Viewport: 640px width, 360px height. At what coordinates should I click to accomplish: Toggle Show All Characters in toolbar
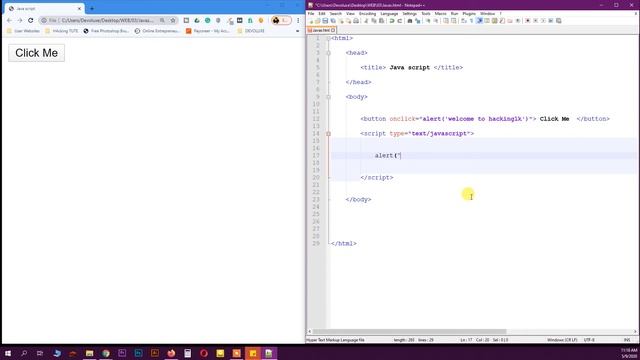coord(471,21)
